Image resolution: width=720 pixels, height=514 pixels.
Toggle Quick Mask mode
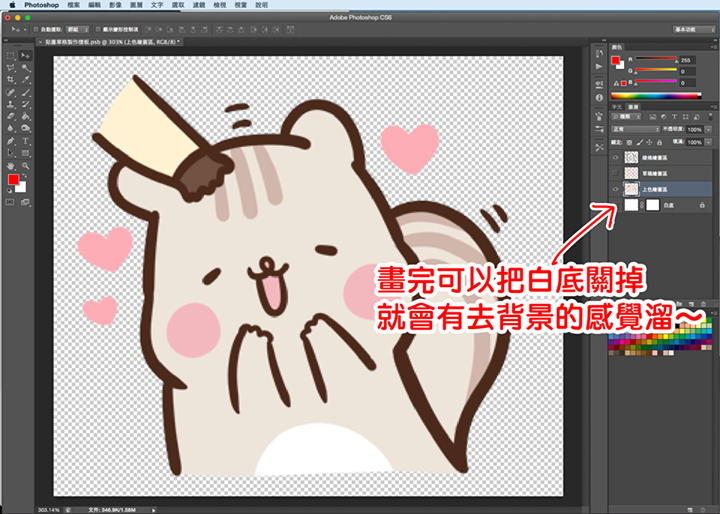click(x=10, y=202)
